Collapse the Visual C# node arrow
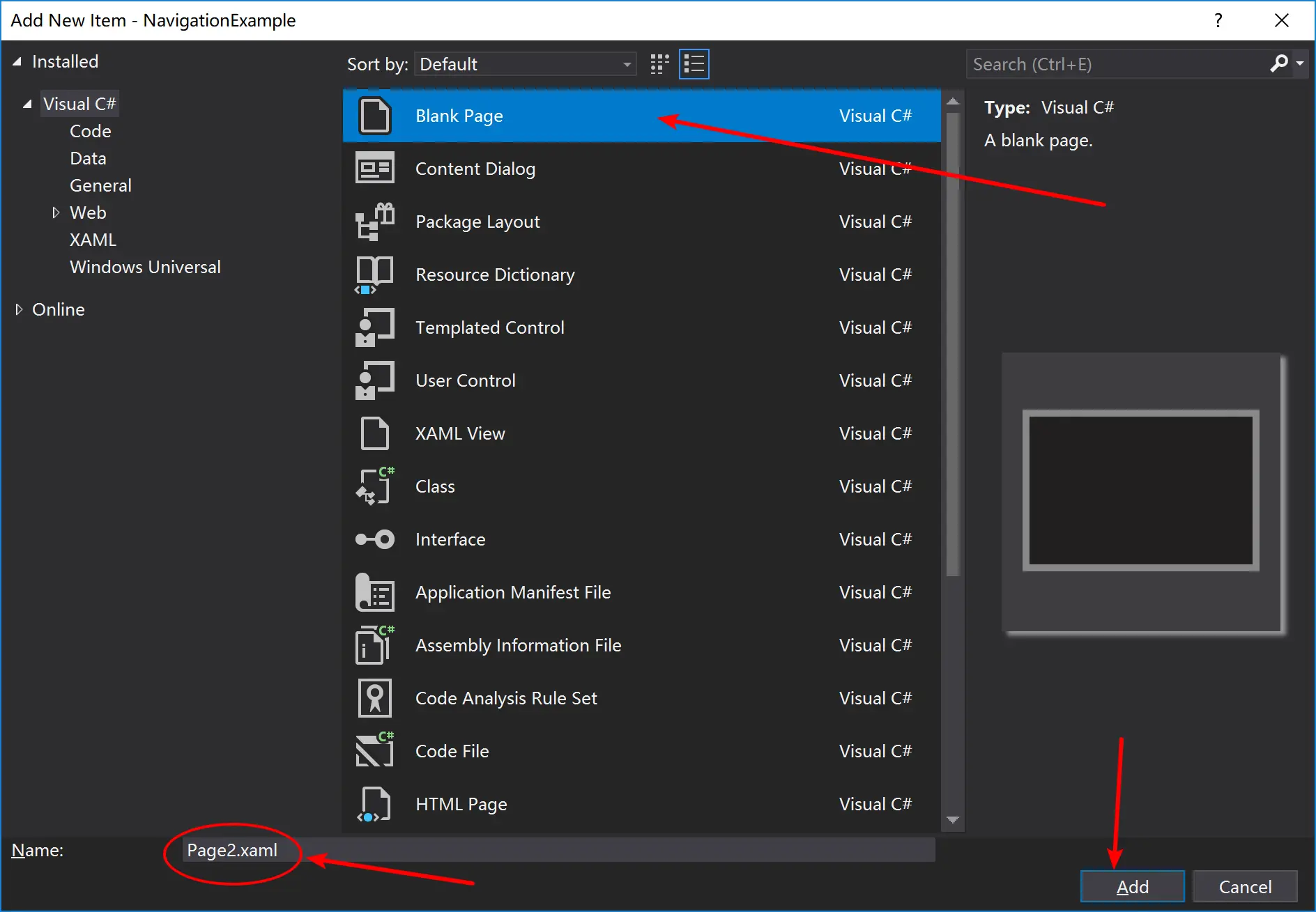 point(27,104)
